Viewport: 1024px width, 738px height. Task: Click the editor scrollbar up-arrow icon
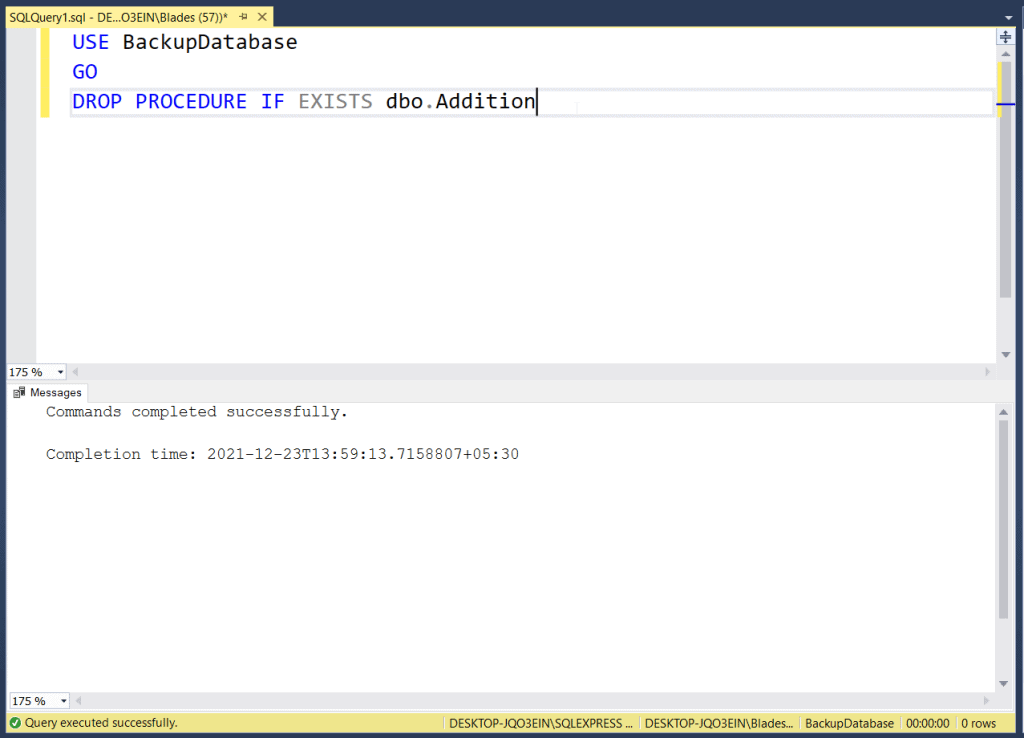point(1005,56)
